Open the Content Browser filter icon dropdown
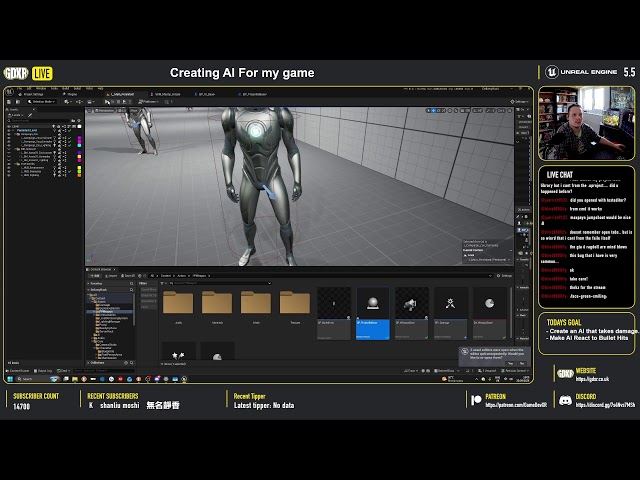The height and width of the screenshot is (480, 640). click(163, 283)
